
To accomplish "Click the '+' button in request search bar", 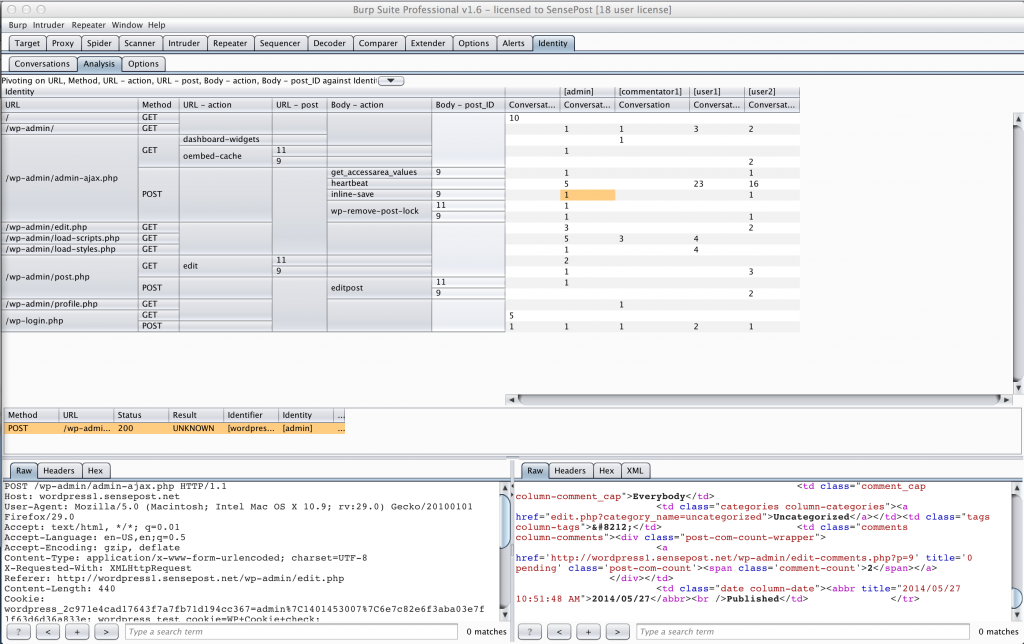I will click(x=78, y=631).
